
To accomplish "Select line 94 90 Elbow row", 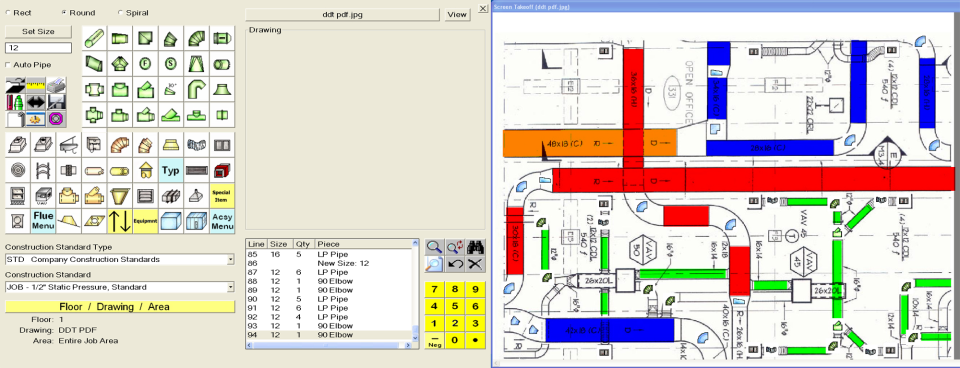I will click(329, 335).
